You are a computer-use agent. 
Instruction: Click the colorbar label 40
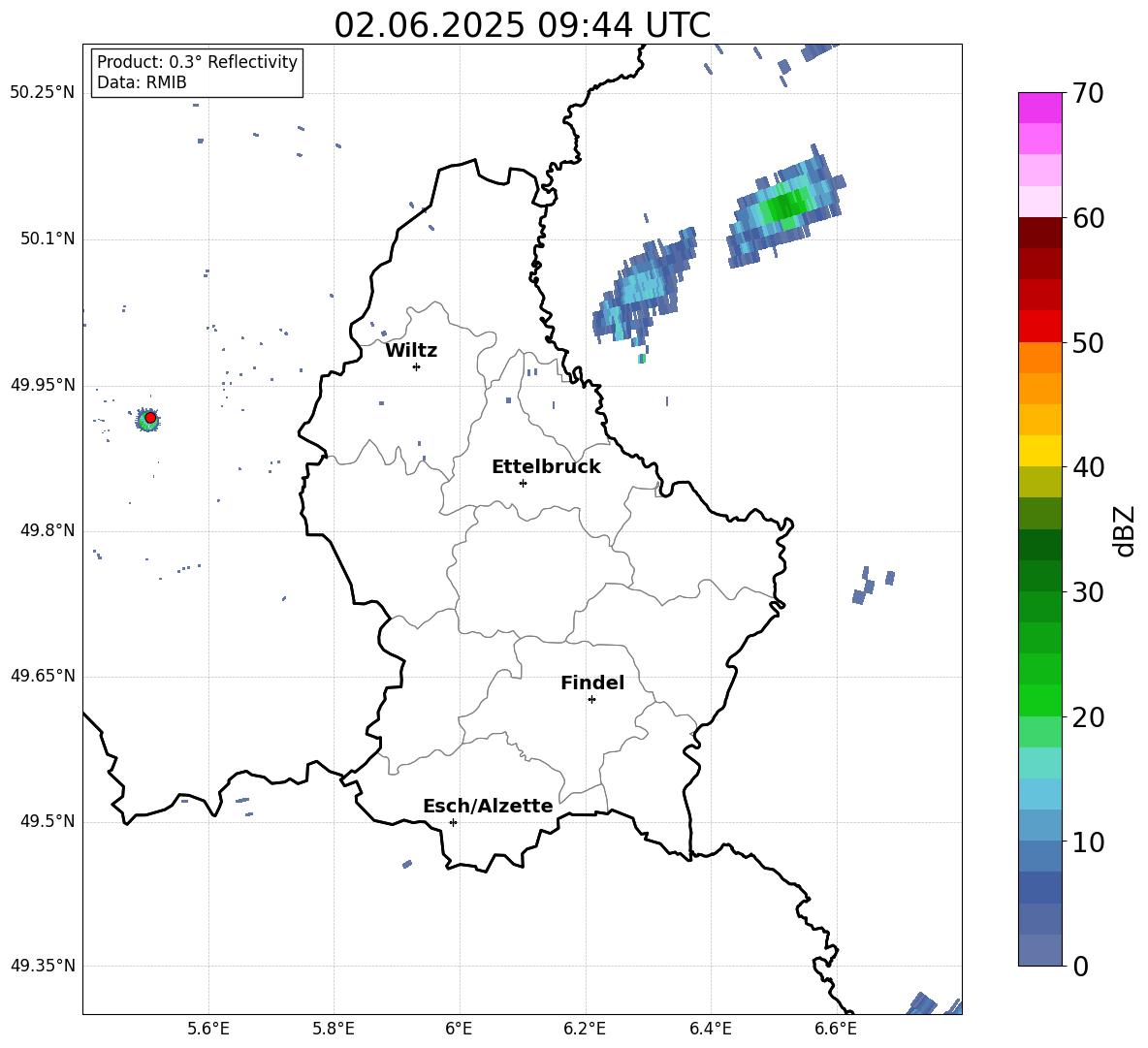click(x=1089, y=467)
